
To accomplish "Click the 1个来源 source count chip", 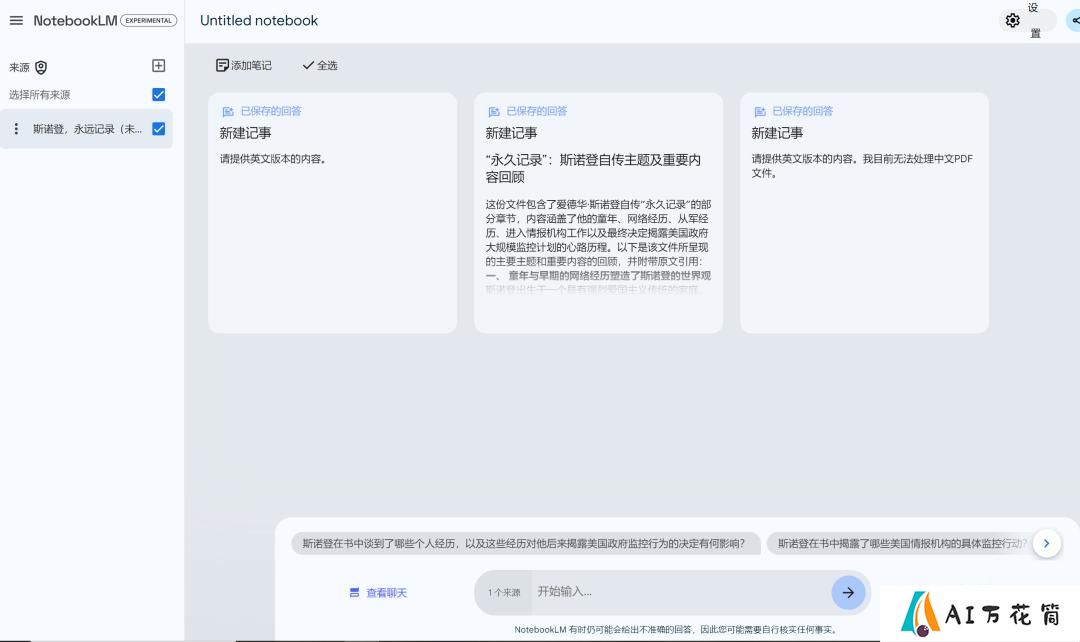I will coord(503,592).
